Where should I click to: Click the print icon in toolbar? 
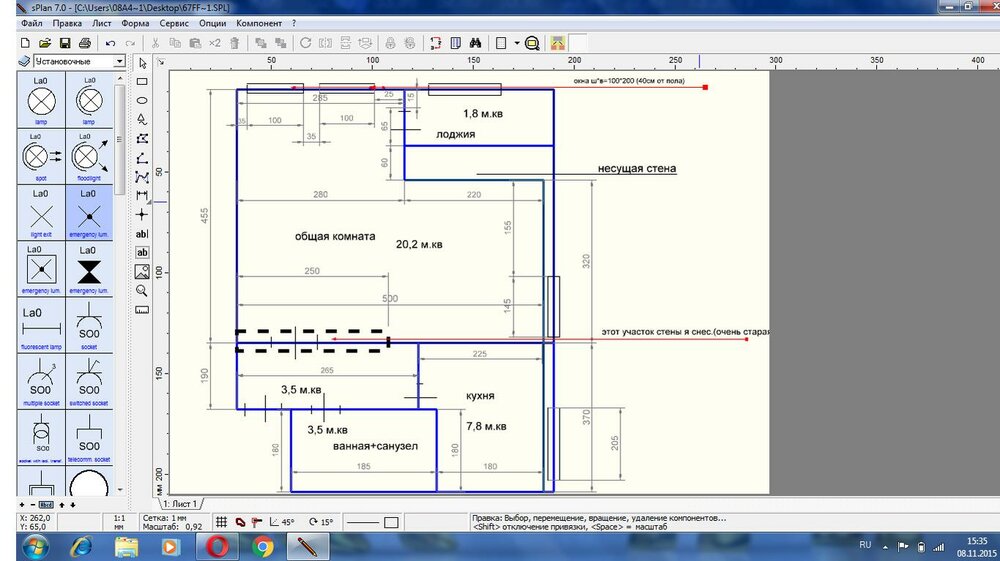[x=85, y=43]
